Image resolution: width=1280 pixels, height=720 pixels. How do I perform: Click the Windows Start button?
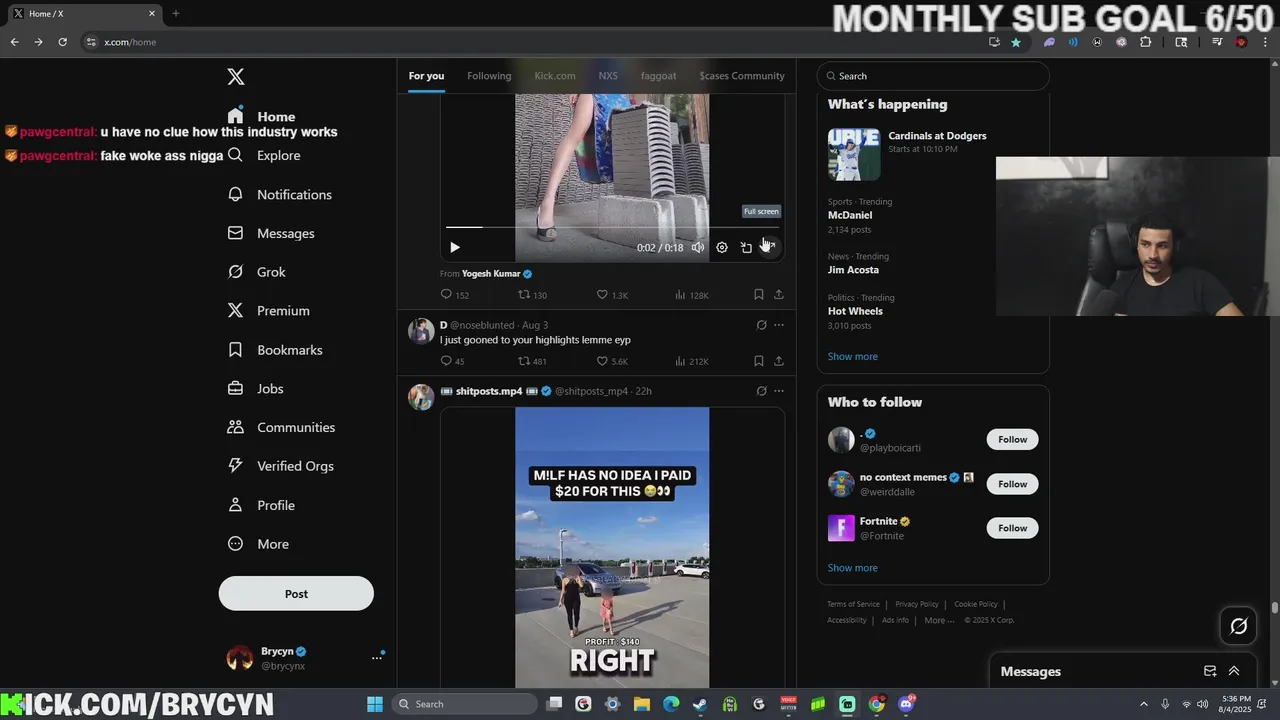[375, 704]
